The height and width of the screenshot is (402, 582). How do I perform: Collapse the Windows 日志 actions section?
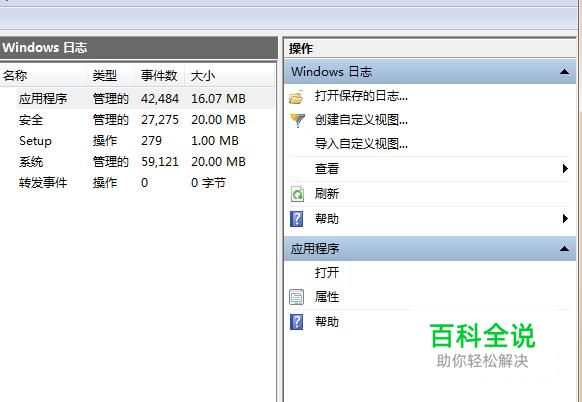pos(564,72)
